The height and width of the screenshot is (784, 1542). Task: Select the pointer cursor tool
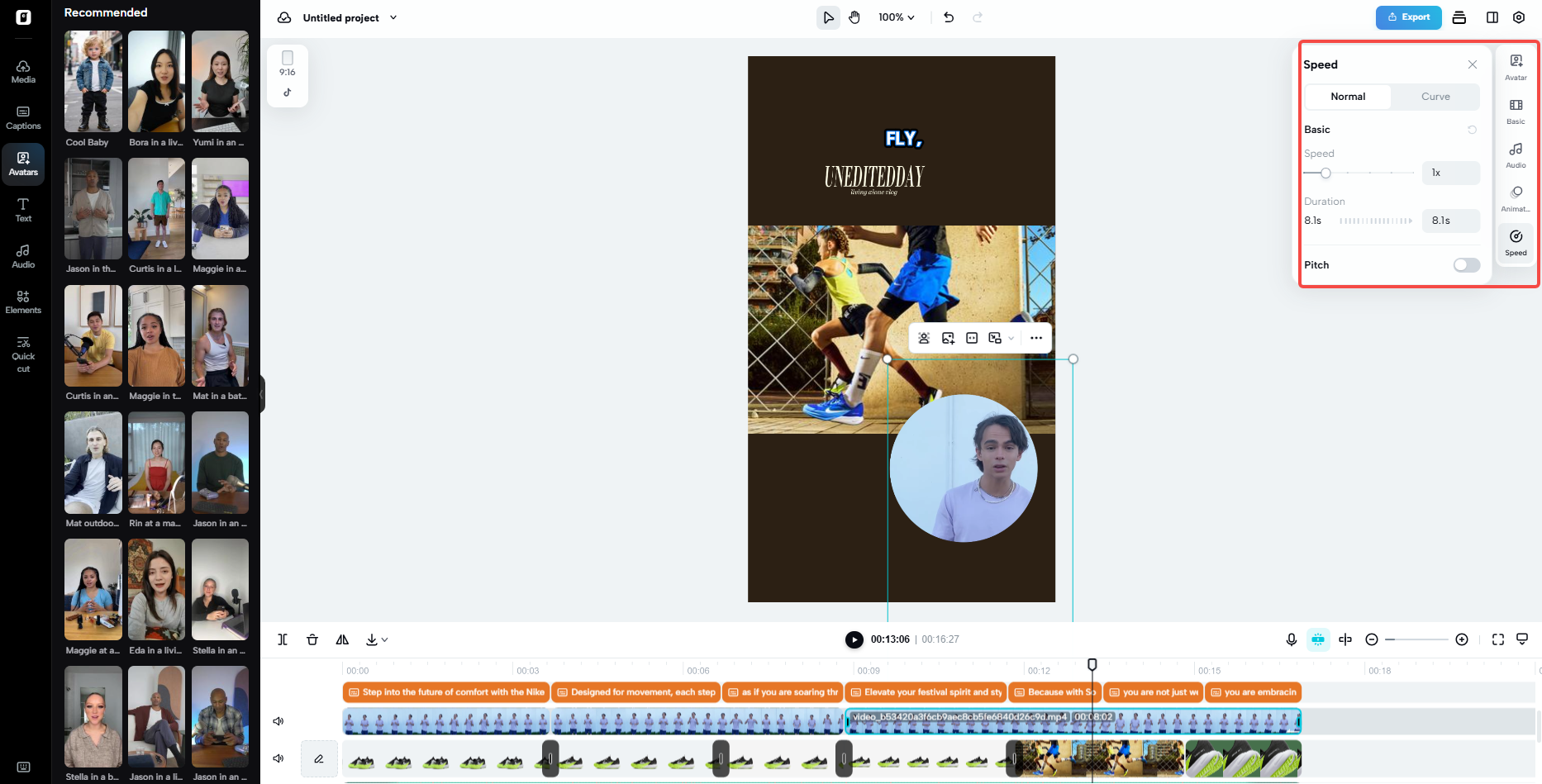(828, 17)
